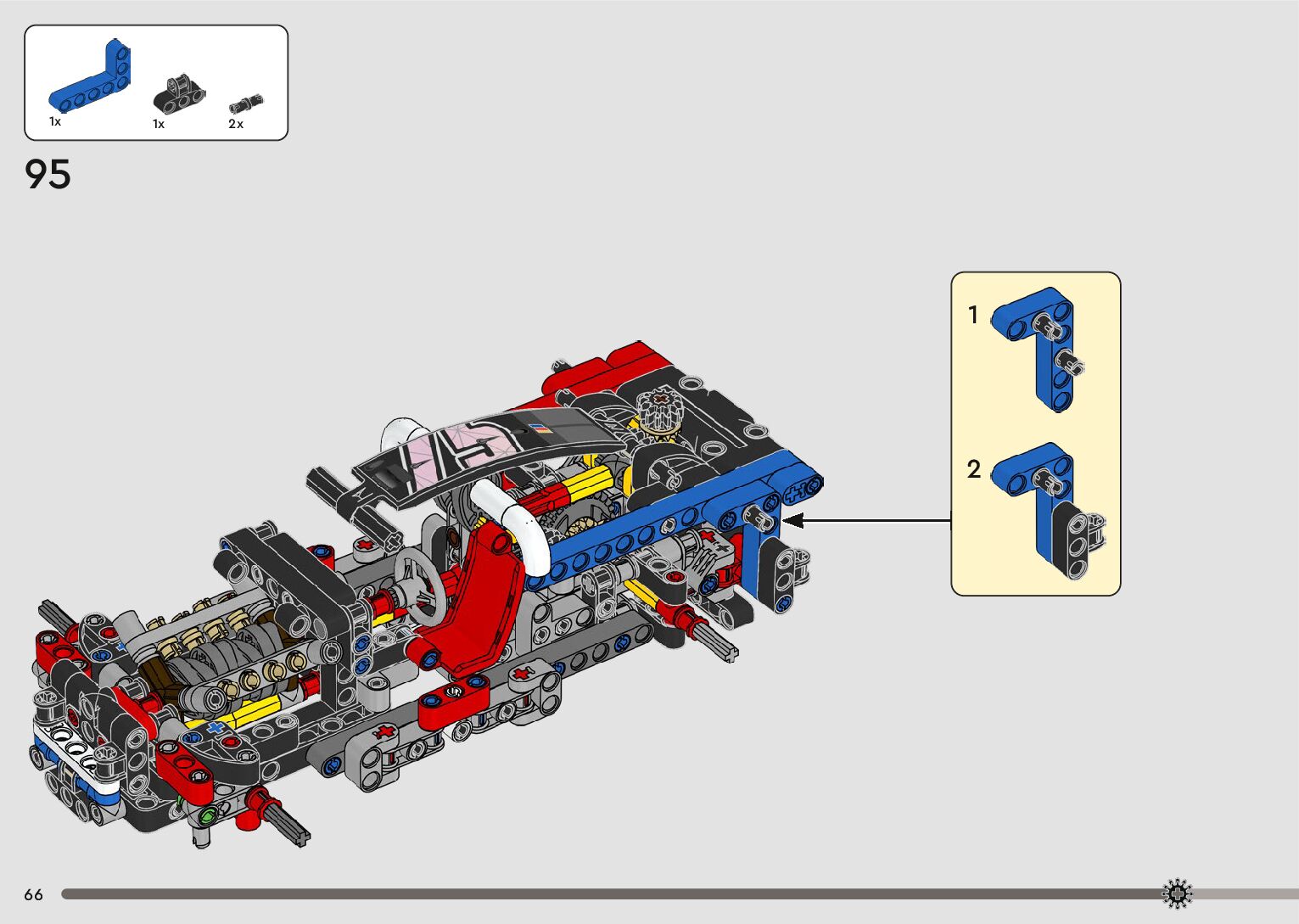Click the step number 95
The width and height of the screenshot is (1299, 924).
click(48, 175)
